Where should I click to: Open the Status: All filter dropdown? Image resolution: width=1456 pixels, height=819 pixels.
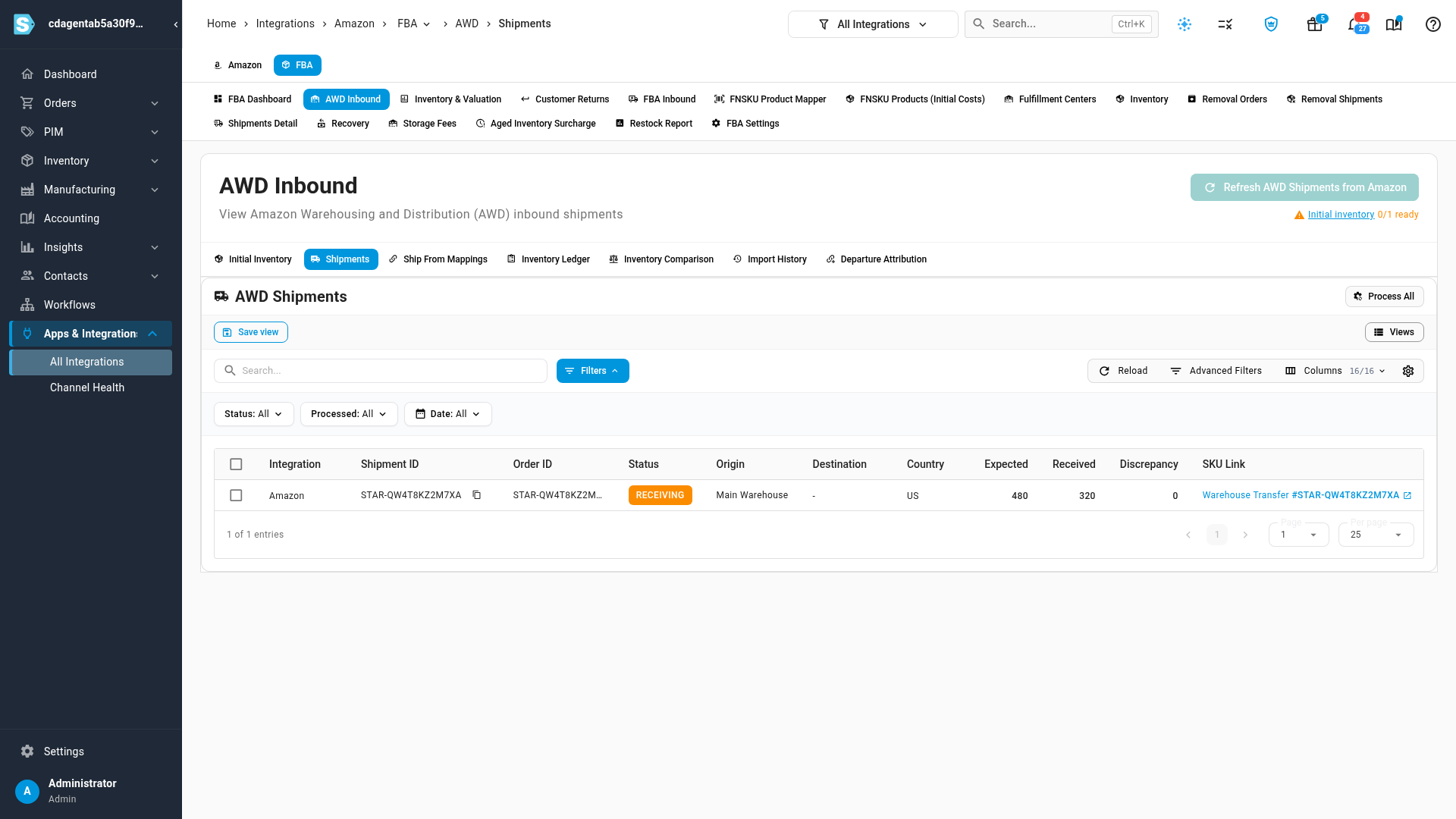click(253, 414)
